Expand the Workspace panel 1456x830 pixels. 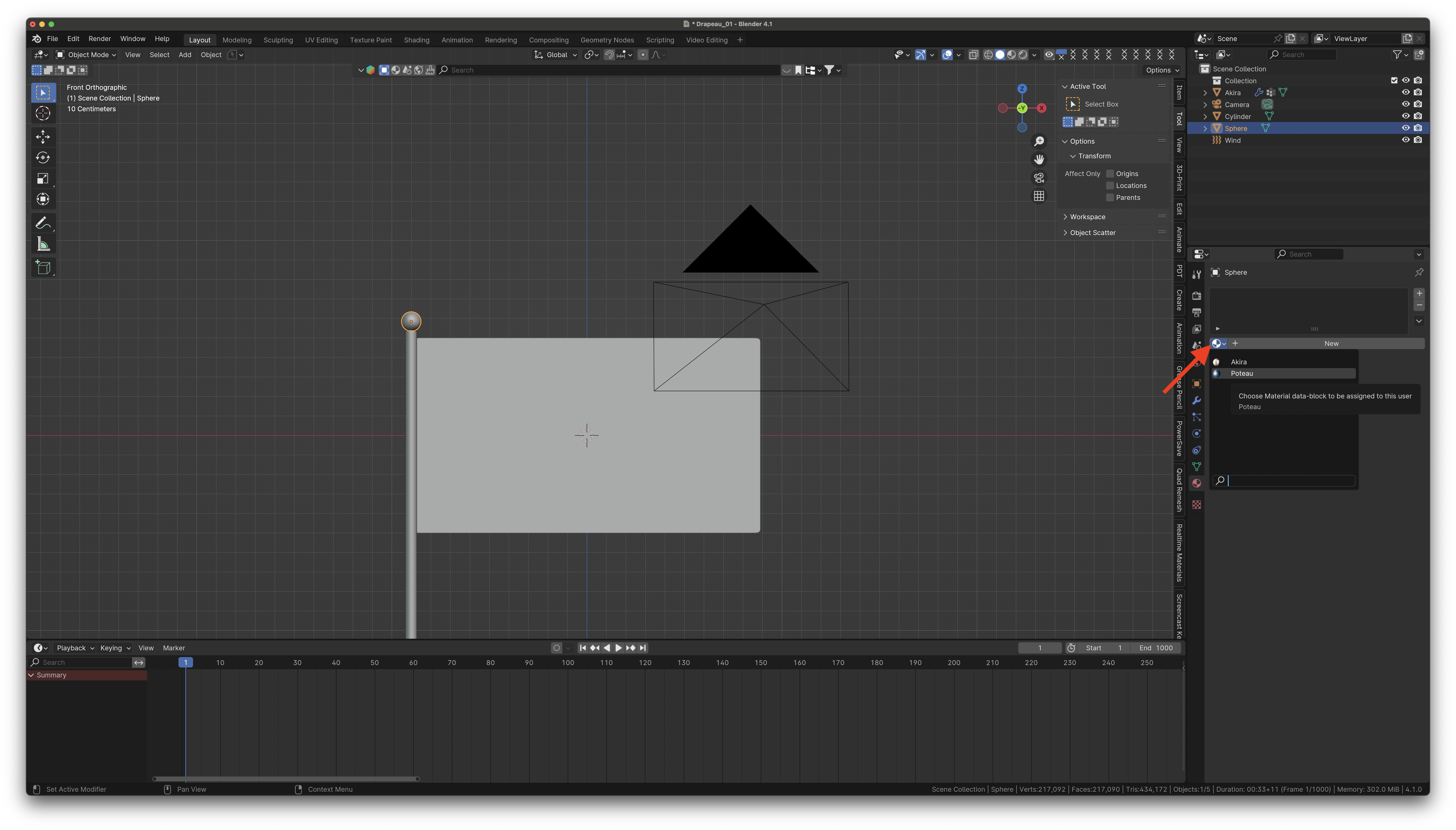(1064, 217)
